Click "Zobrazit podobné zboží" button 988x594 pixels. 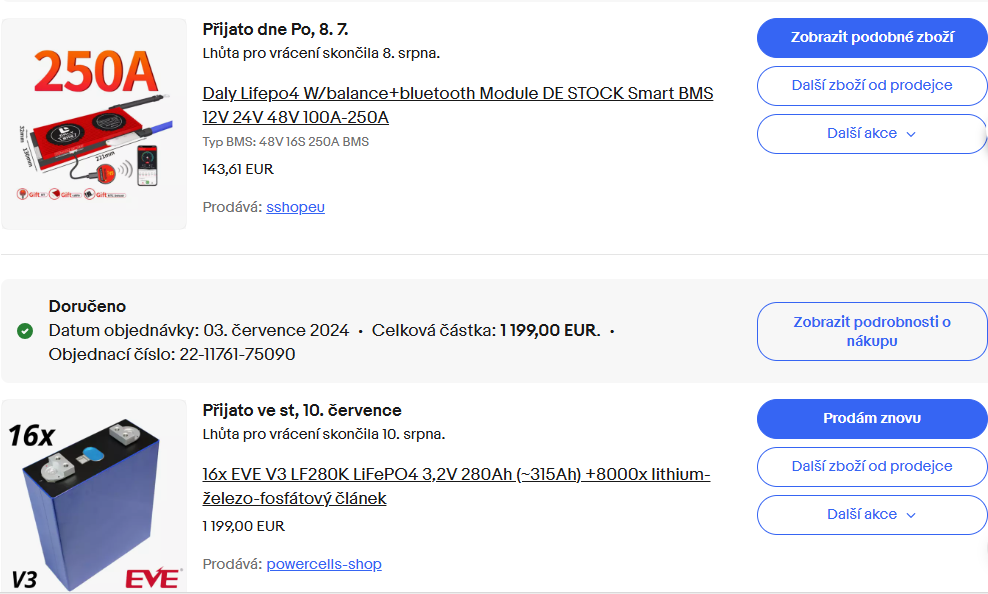pos(871,38)
